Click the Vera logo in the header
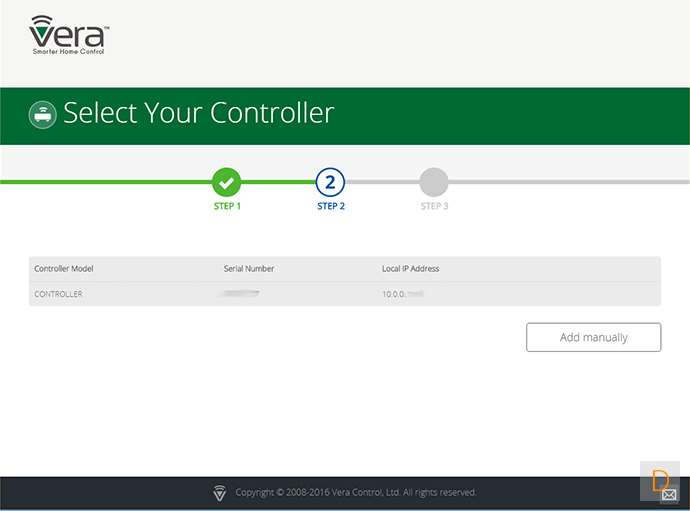Viewport: 690px width, 511px height. (69, 35)
